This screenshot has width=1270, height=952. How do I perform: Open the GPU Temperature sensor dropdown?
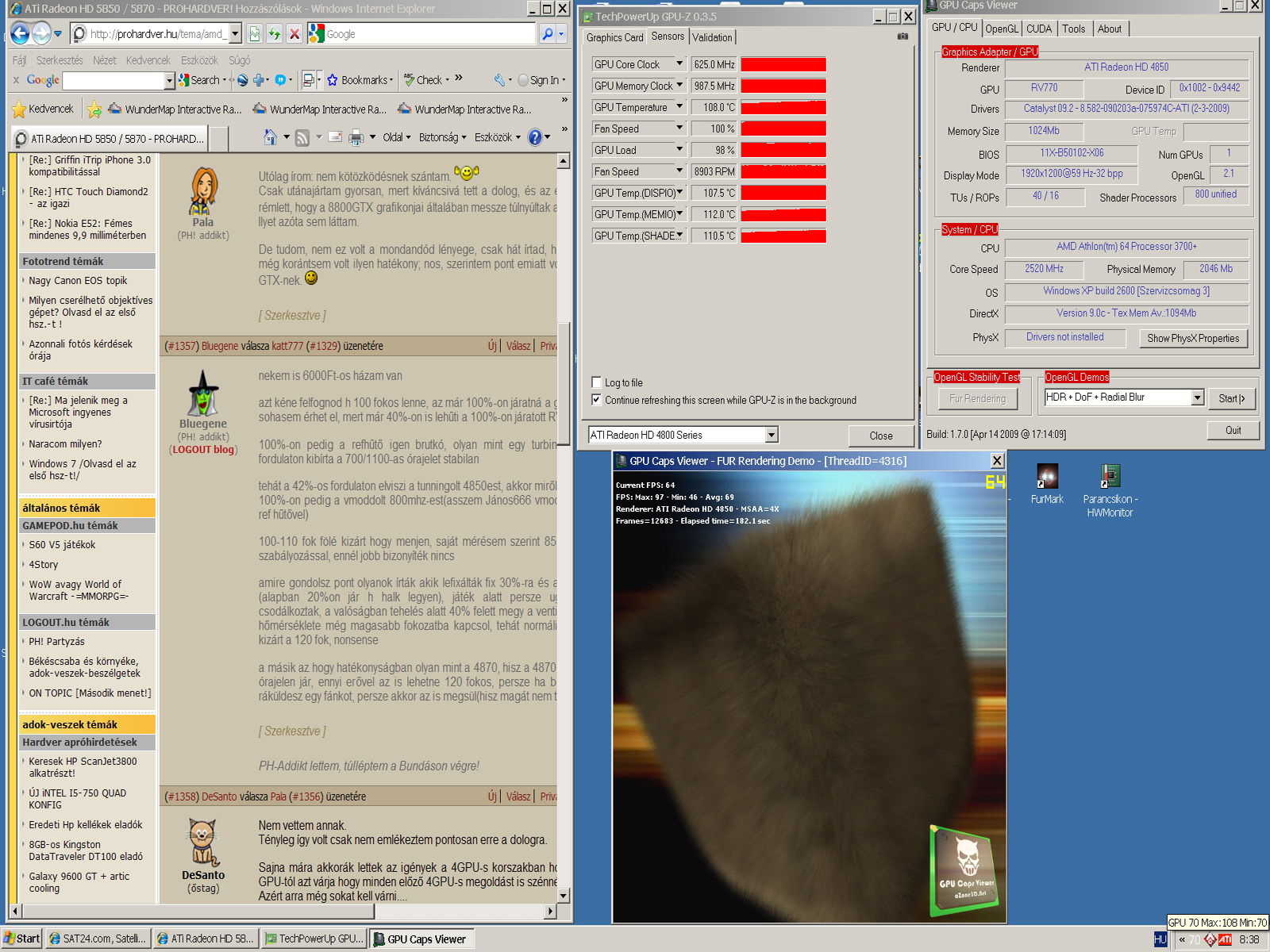click(679, 106)
